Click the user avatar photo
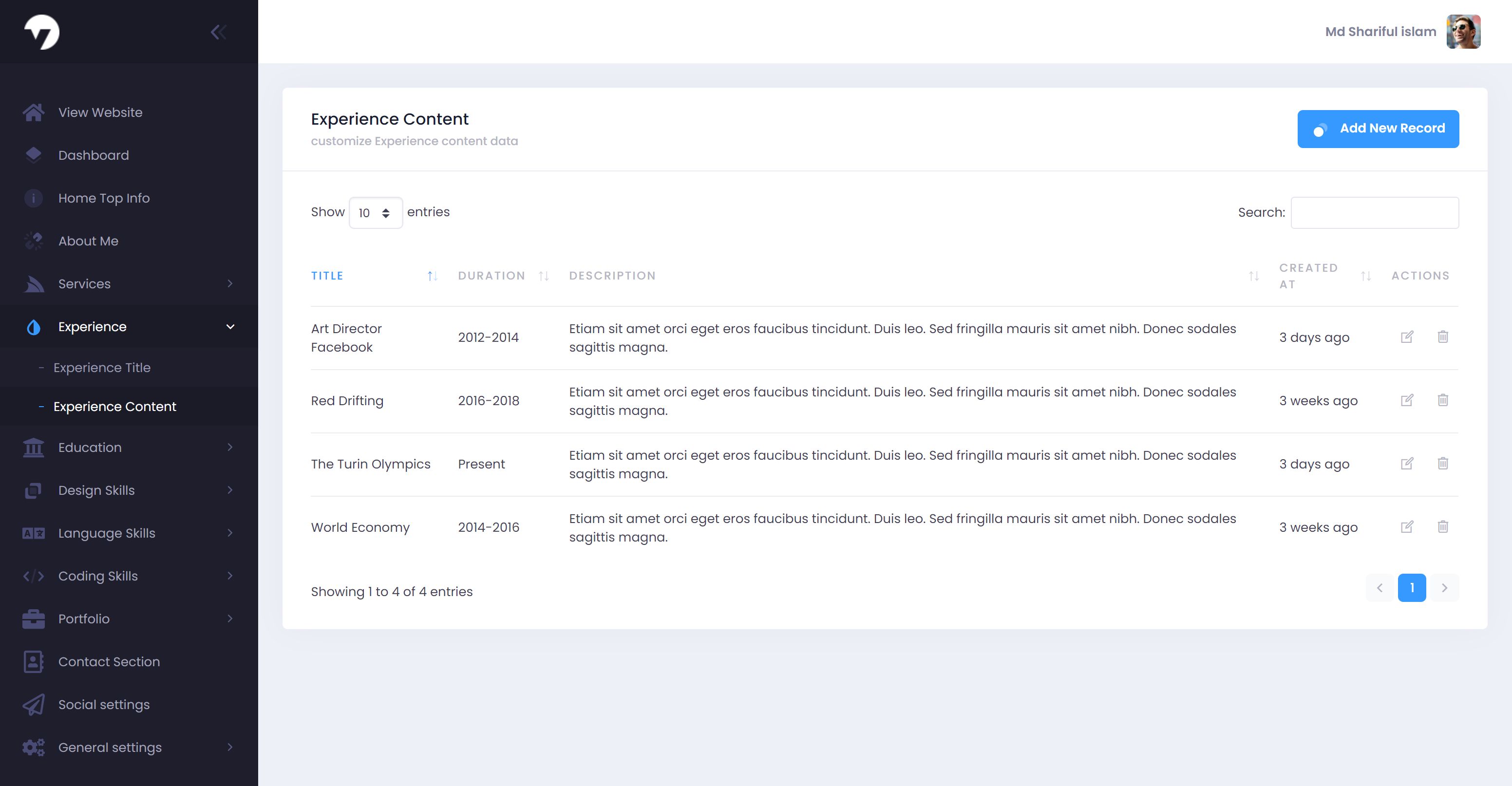 (1463, 32)
